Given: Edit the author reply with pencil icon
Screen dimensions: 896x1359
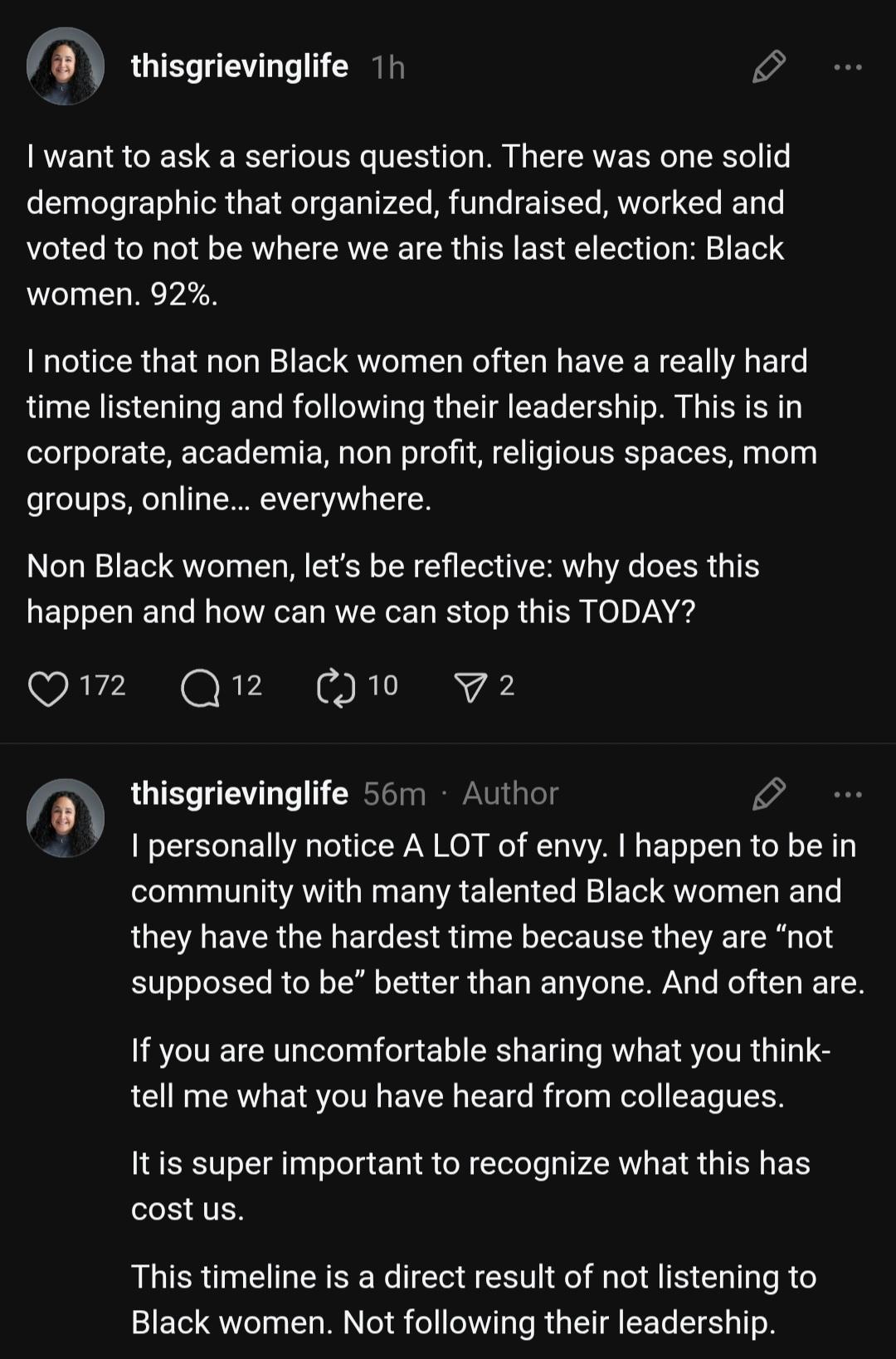Looking at the screenshot, I should (x=768, y=794).
